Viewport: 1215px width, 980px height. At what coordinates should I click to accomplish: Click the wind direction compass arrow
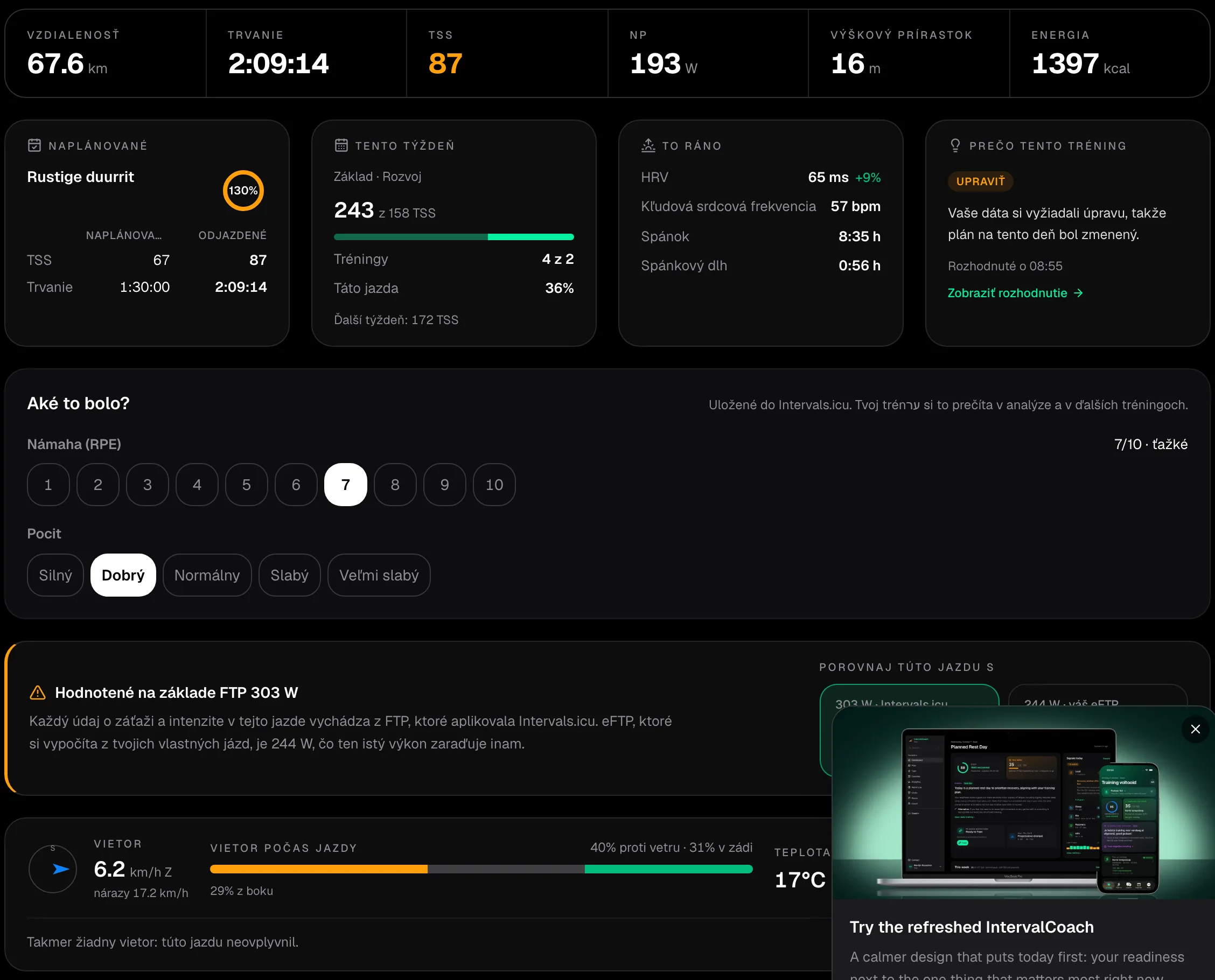(x=60, y=870)
